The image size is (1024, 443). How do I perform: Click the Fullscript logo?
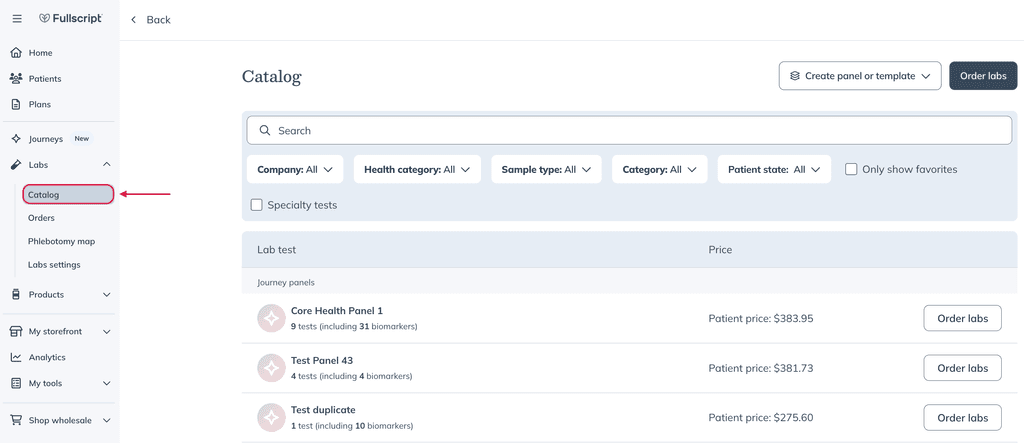coord(70,19)
